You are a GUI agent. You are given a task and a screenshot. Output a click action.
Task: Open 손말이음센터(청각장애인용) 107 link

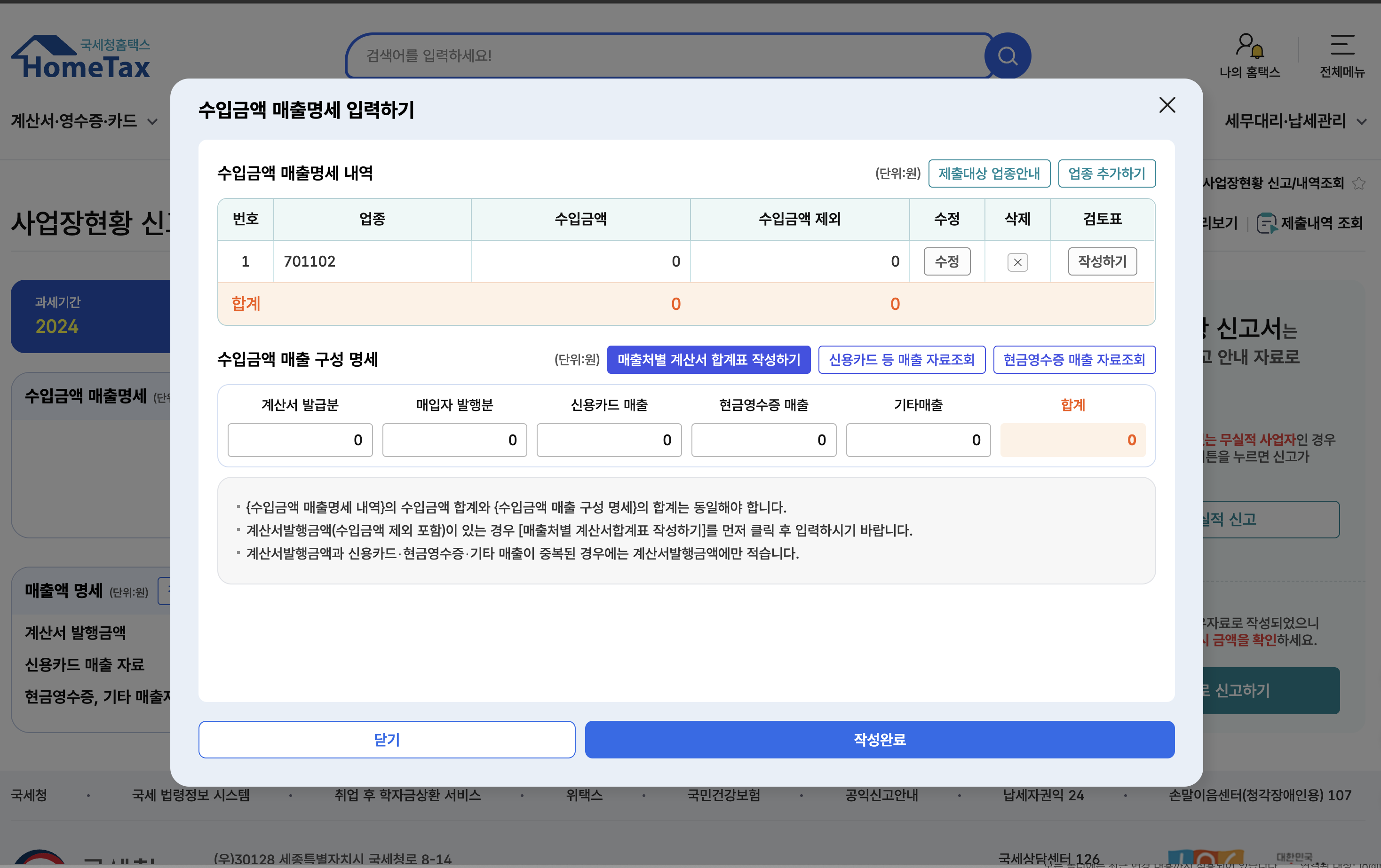[1260, 795]
